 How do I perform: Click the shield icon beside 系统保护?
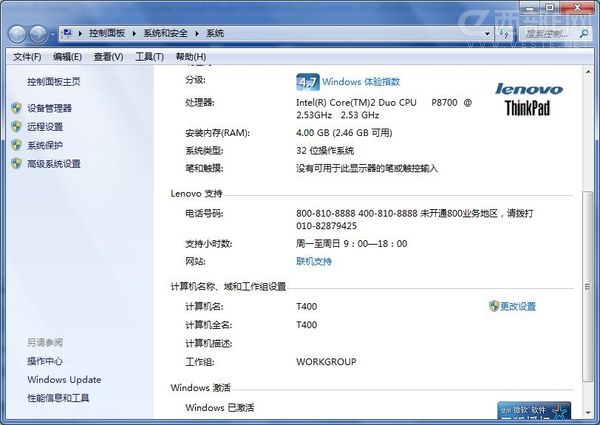pyautogui.click(x=16, y=145)
